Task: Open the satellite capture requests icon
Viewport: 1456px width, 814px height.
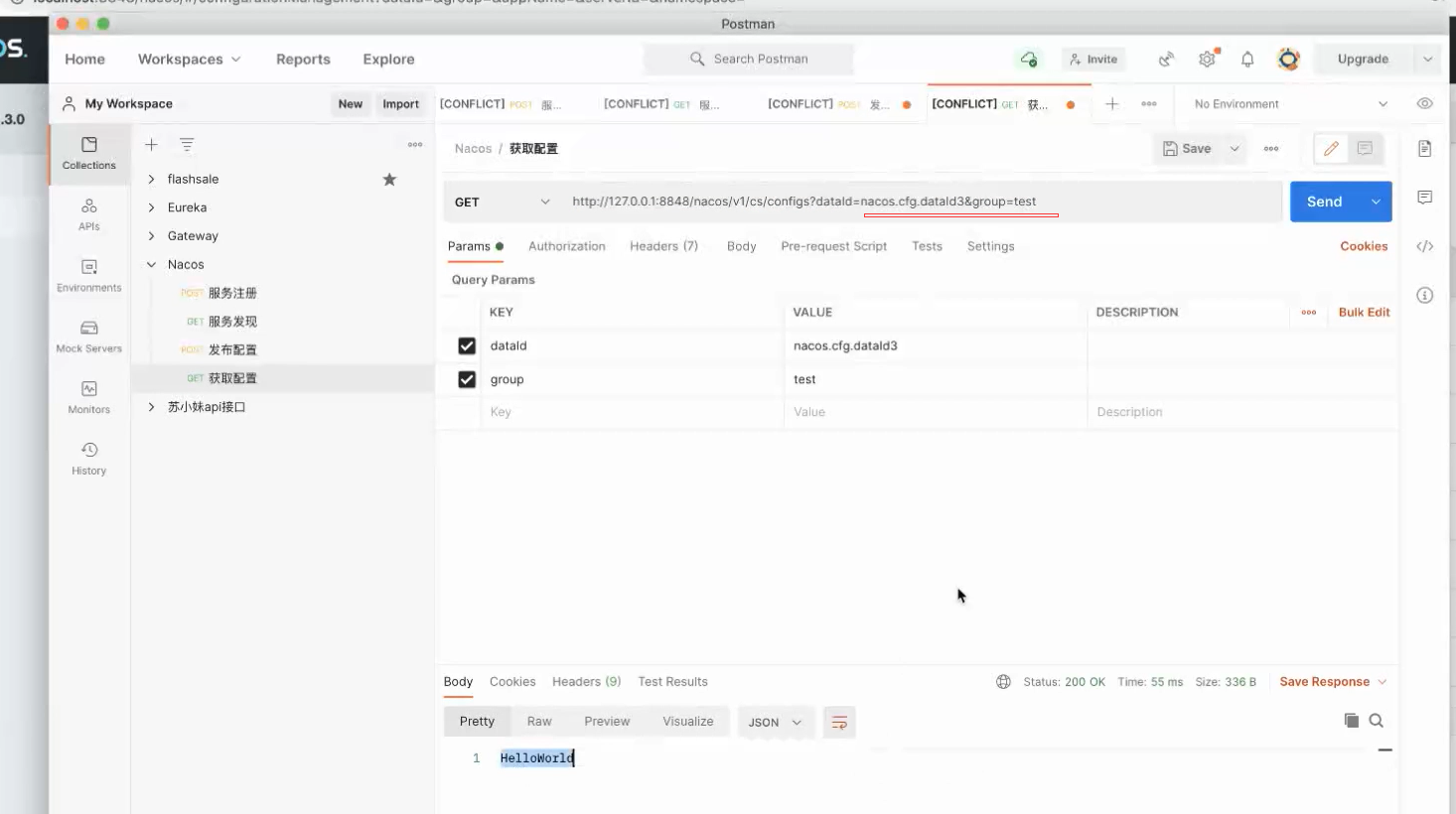Action: coord(1166,60)
